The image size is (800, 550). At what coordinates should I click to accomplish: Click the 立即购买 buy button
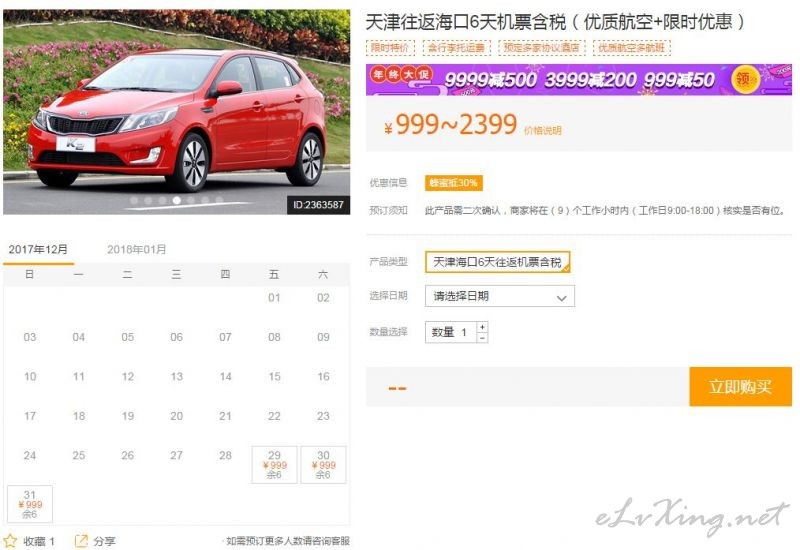(x=740, y=387)
